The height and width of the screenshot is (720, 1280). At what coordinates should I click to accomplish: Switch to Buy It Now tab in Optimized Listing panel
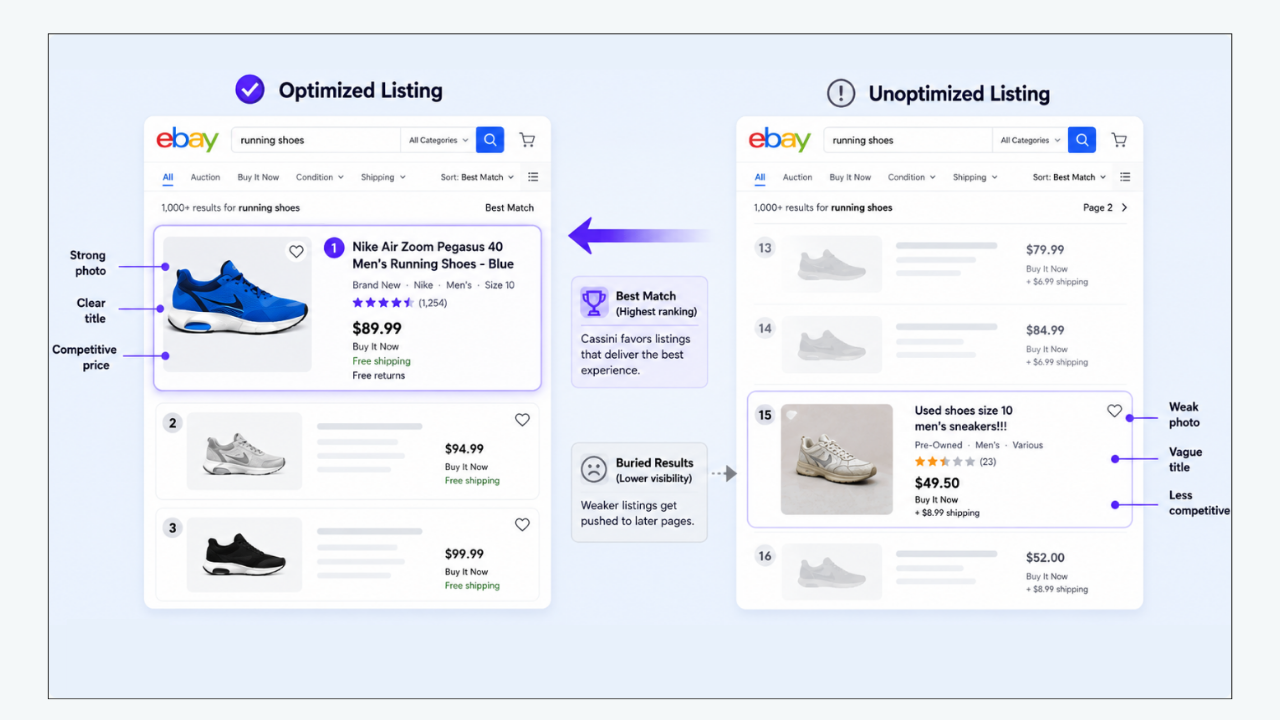click(258, 177)
